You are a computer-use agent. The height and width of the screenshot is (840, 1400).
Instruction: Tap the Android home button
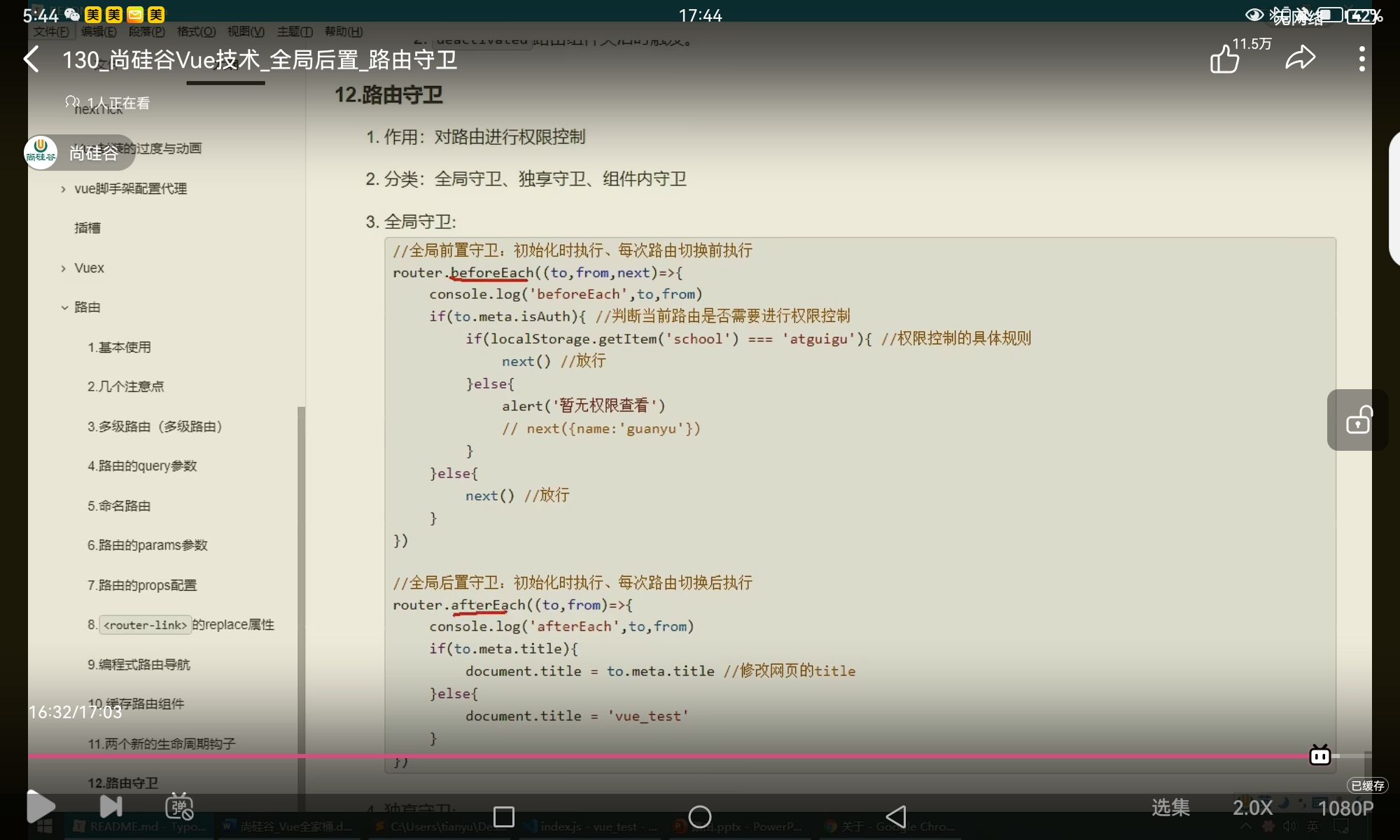699,816
